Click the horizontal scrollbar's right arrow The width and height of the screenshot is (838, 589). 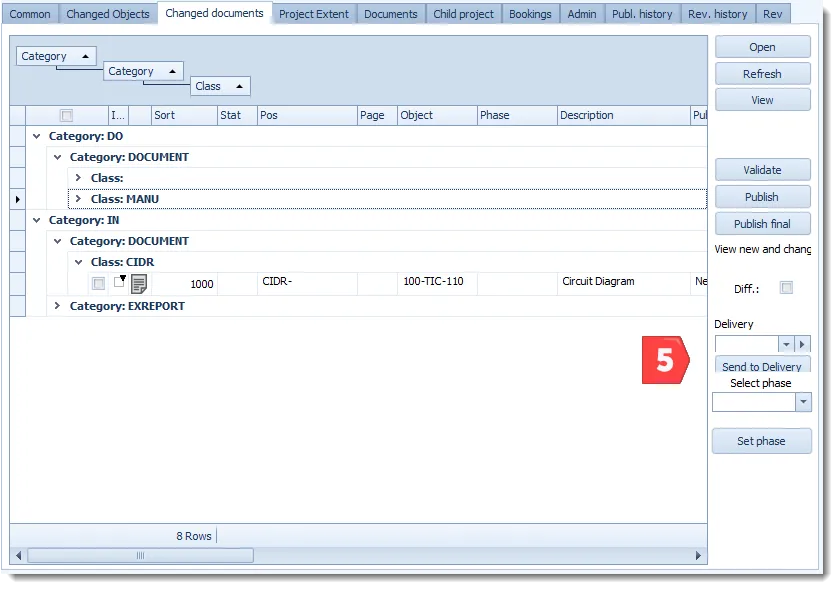coord(698,556)
